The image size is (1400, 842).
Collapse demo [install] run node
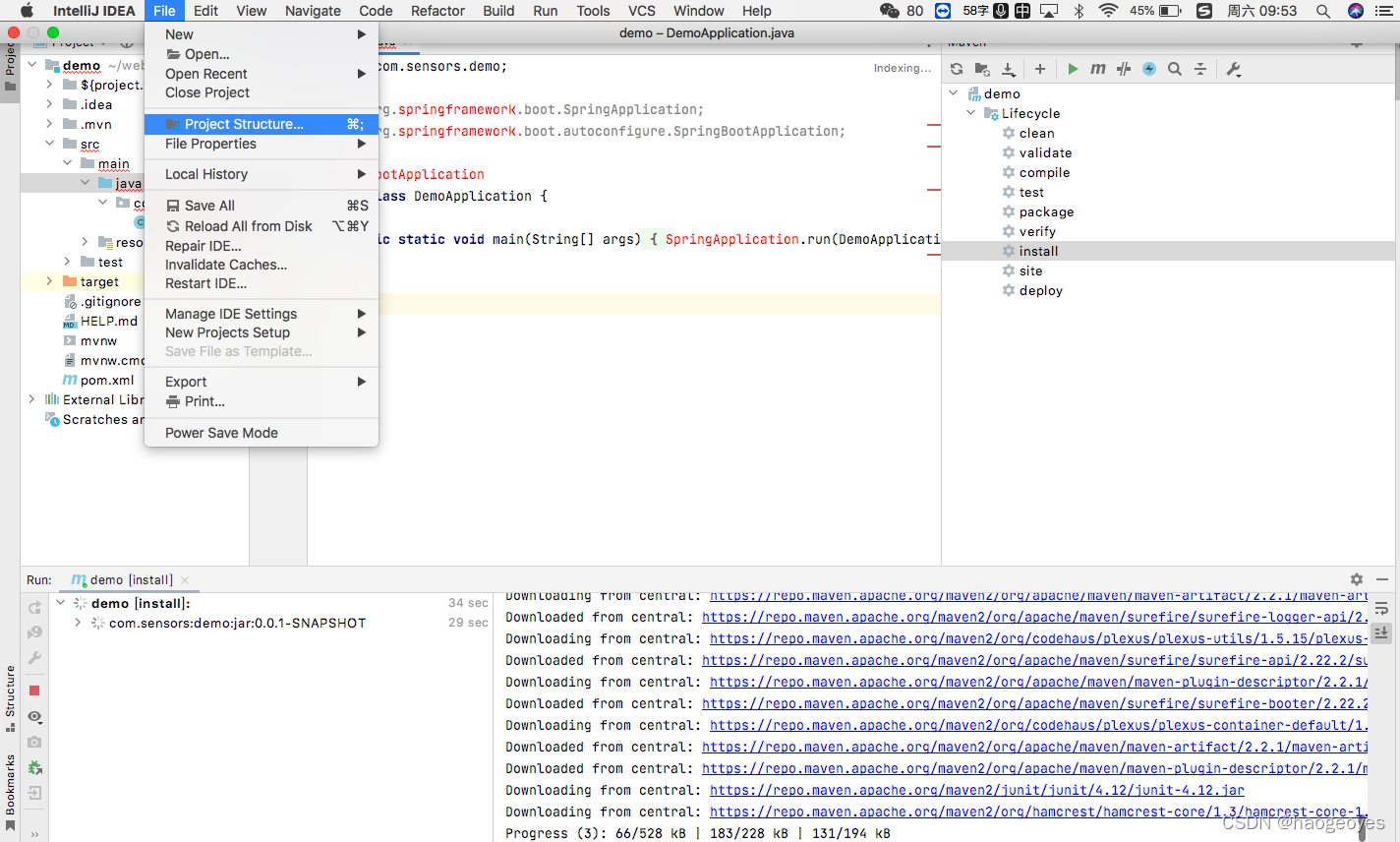click(x=60, y=603)
